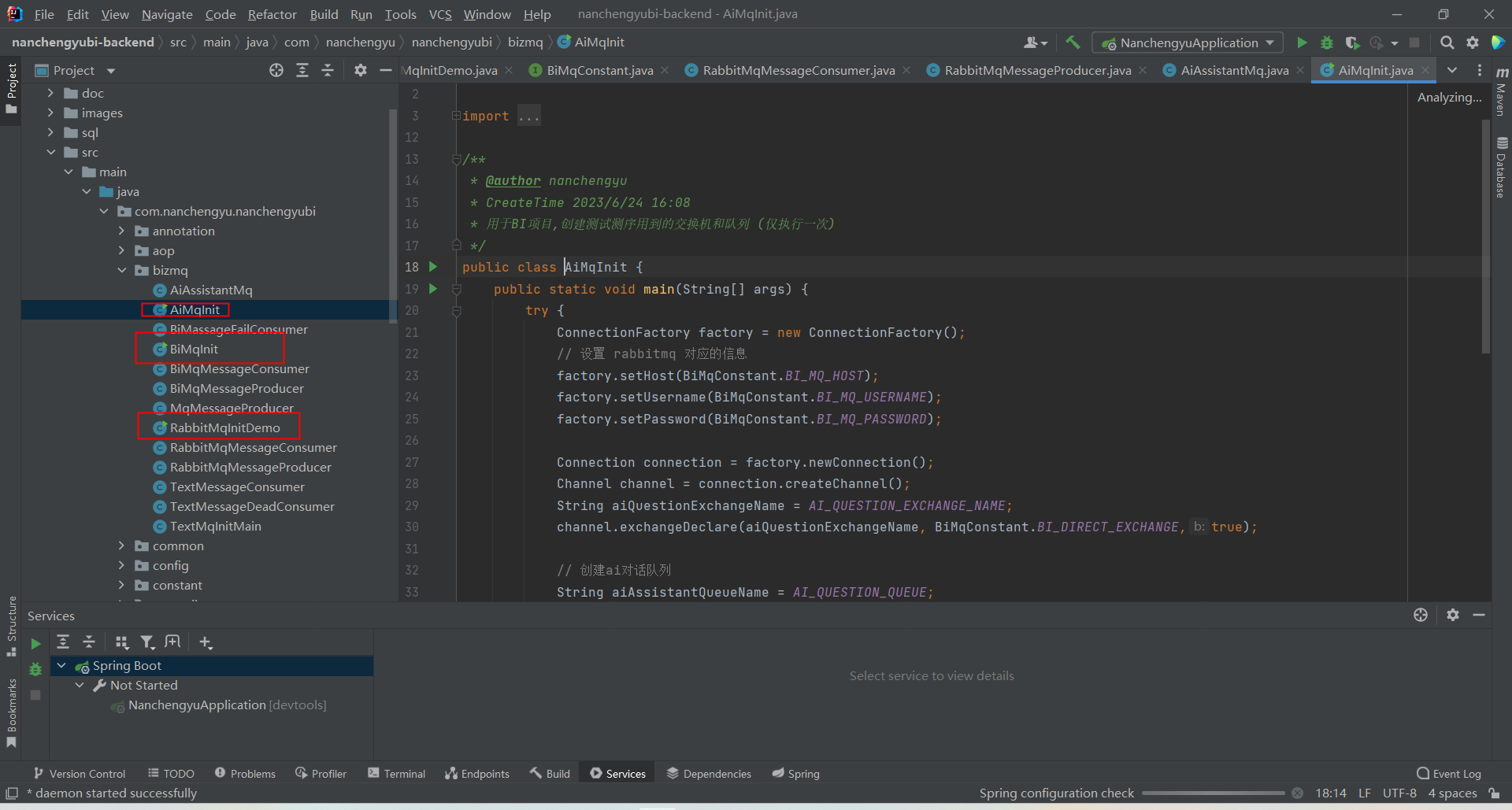Run with coverage icon in toolbar
The height and width of the screenshot is (810, 1512).
coord(1352,43)
